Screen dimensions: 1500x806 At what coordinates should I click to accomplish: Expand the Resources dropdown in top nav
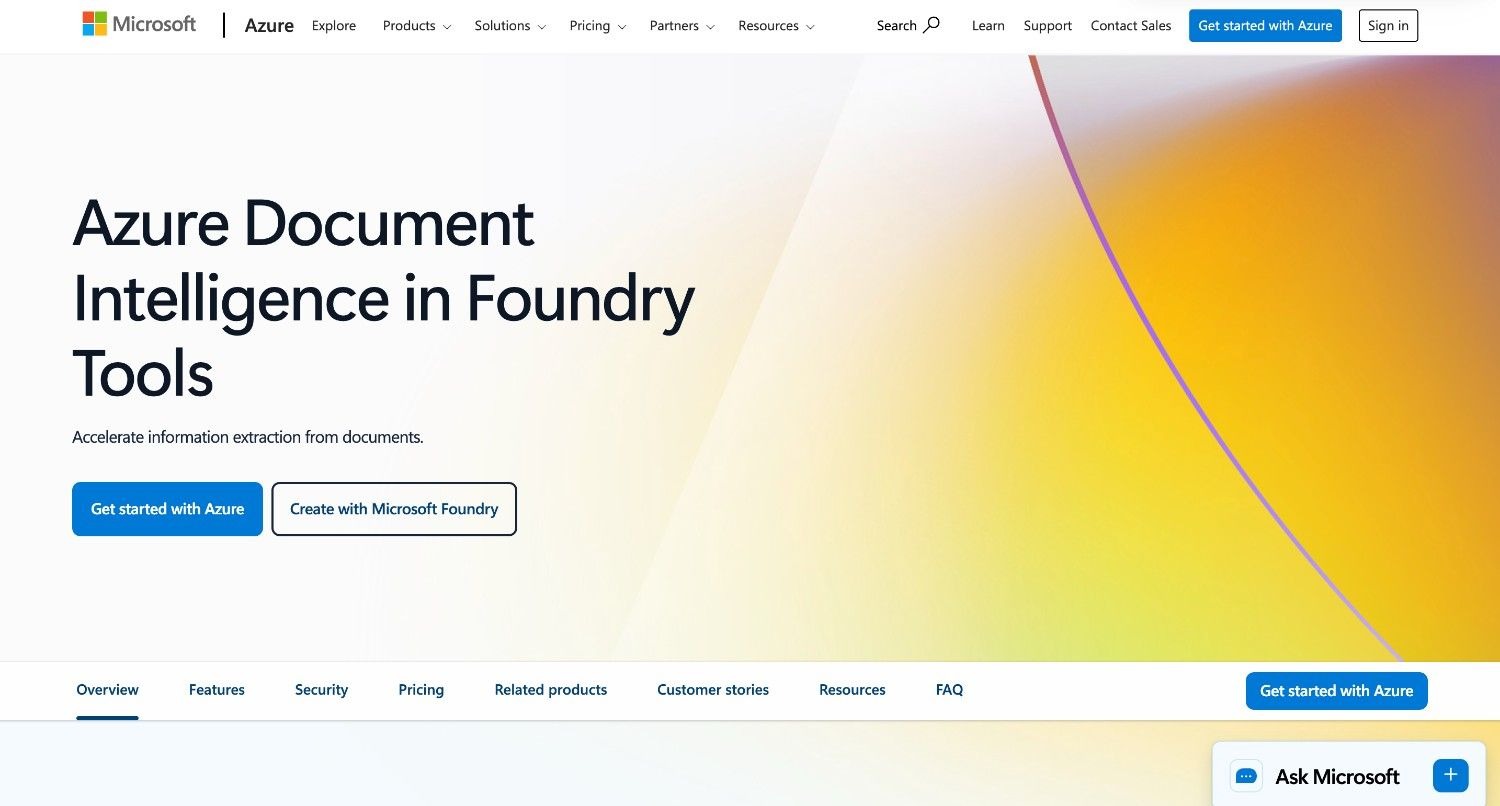776,26
